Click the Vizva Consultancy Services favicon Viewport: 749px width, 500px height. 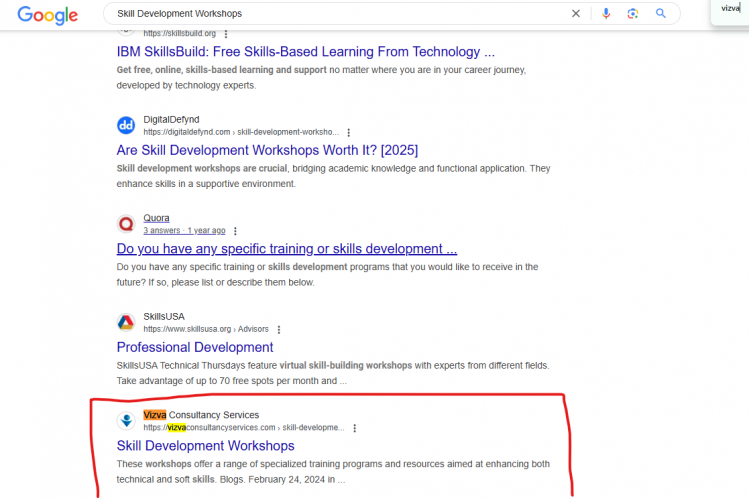126,421
